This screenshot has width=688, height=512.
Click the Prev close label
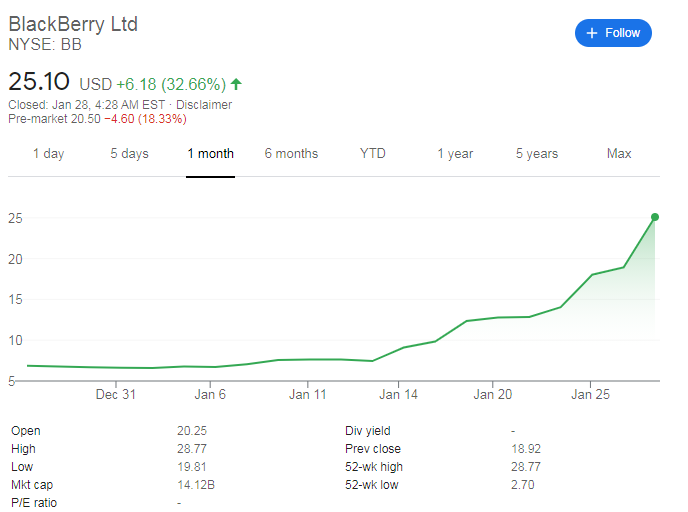tap(373, 449)
